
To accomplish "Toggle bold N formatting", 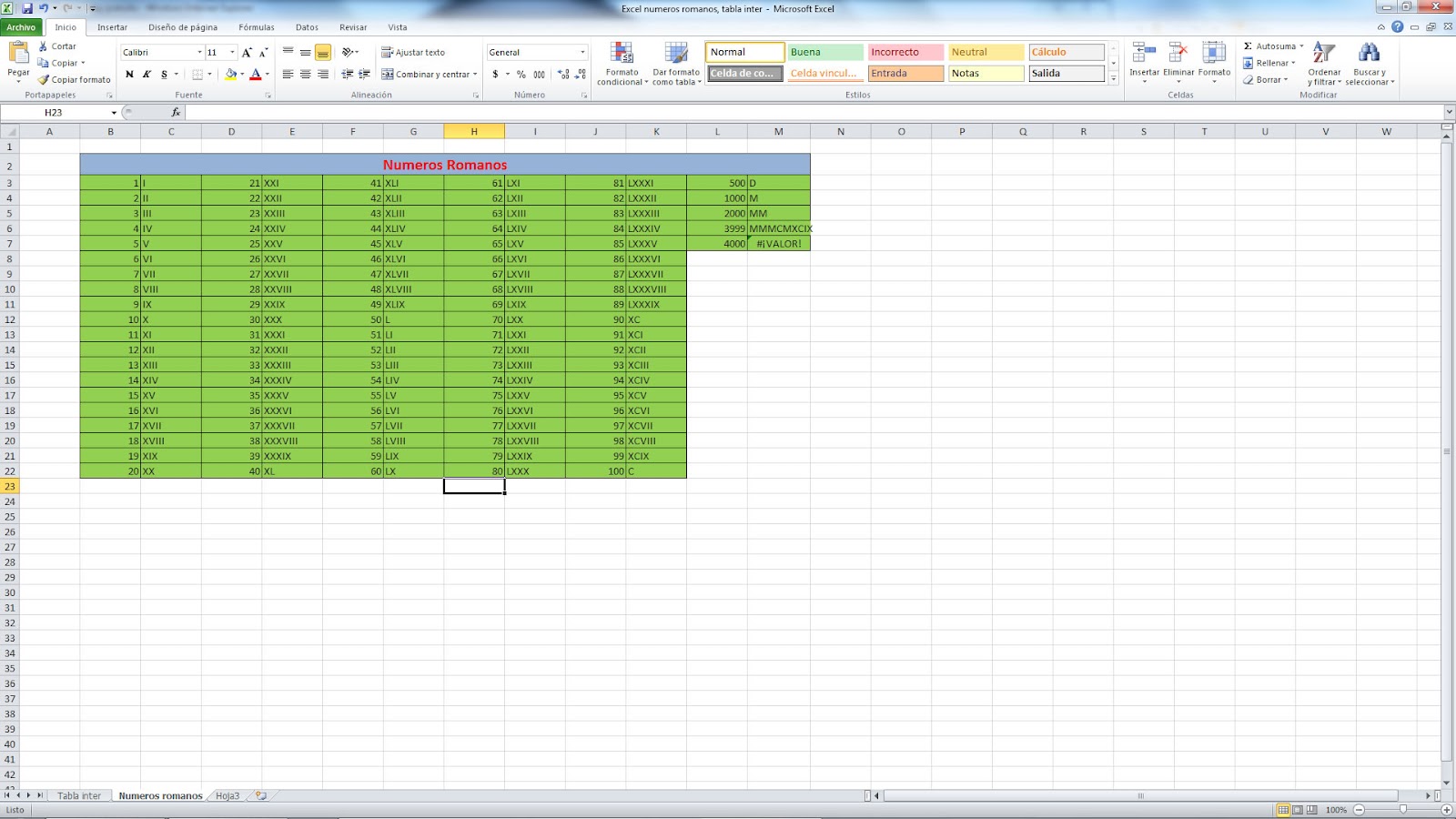I will [129, 75].
